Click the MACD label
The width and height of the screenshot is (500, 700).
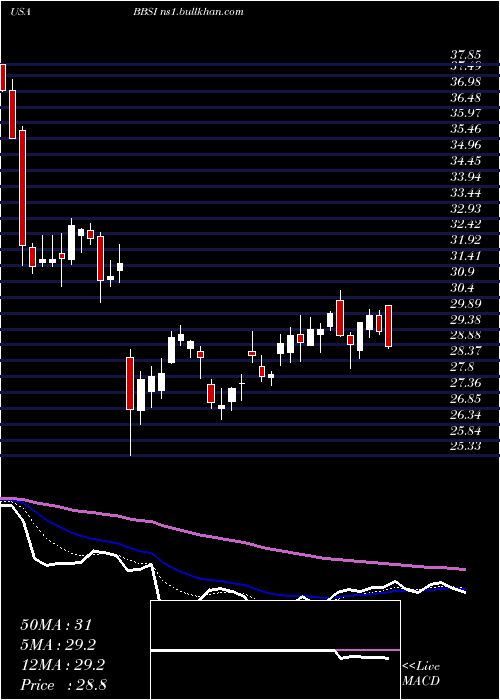click(421, 681)
